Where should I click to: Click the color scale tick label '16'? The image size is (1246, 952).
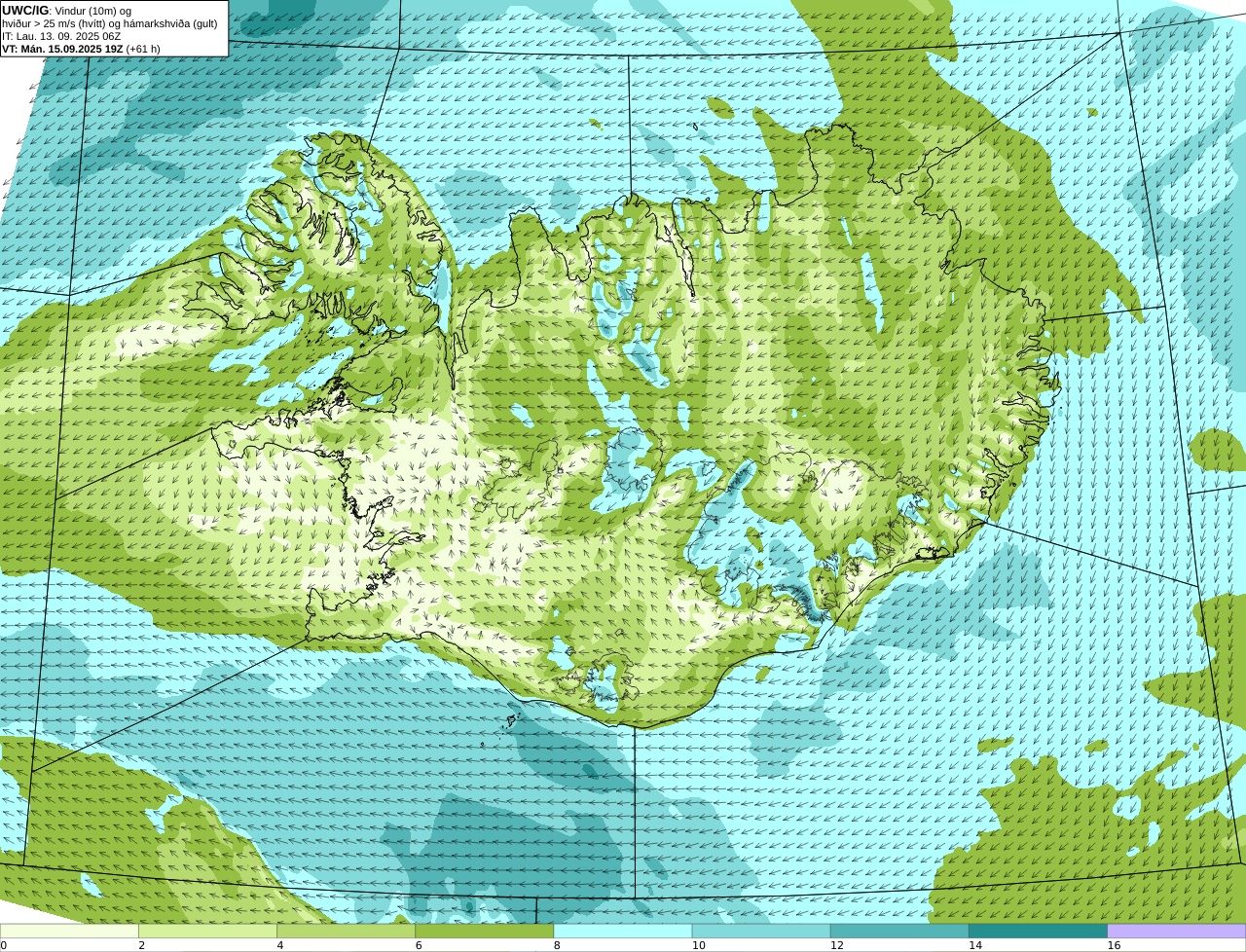pos(1114,945)
